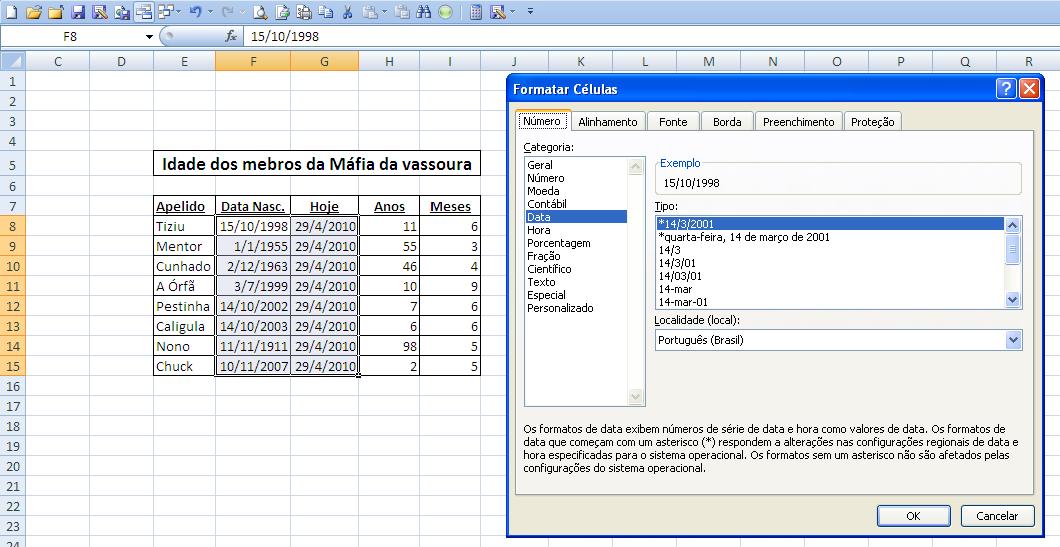This screenshot has width=1060, height=547.
Task: Switch to the Preenchimento tab
Action: tap(798, 122)
